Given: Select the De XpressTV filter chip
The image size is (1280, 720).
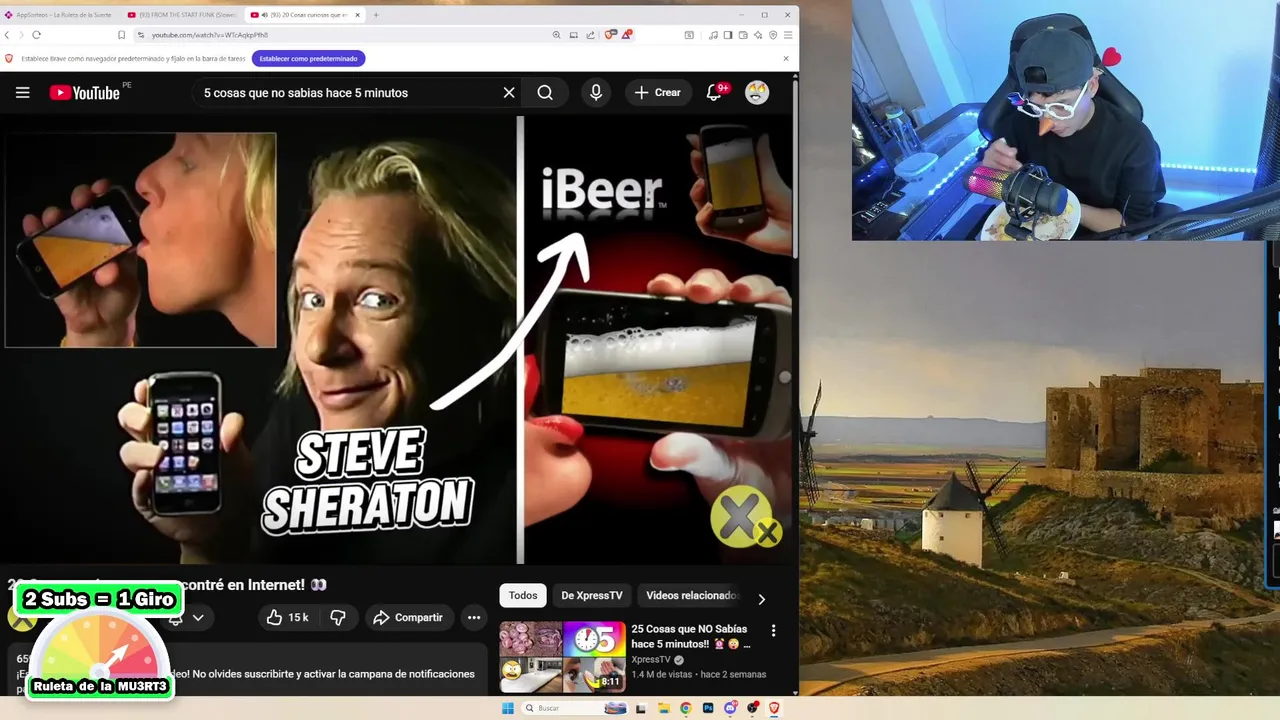Looking at the screenshot, I should click(592, 596).
